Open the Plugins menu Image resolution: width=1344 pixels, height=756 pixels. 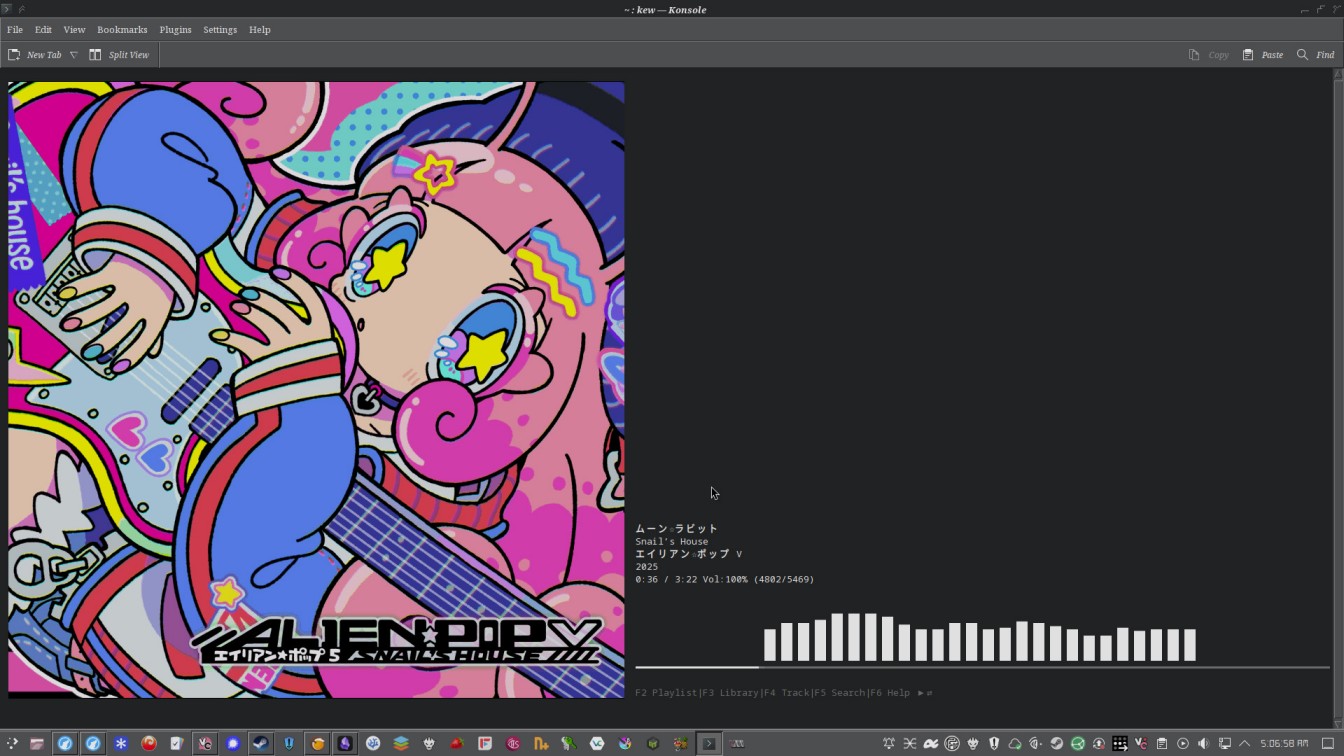pos(175,30)
